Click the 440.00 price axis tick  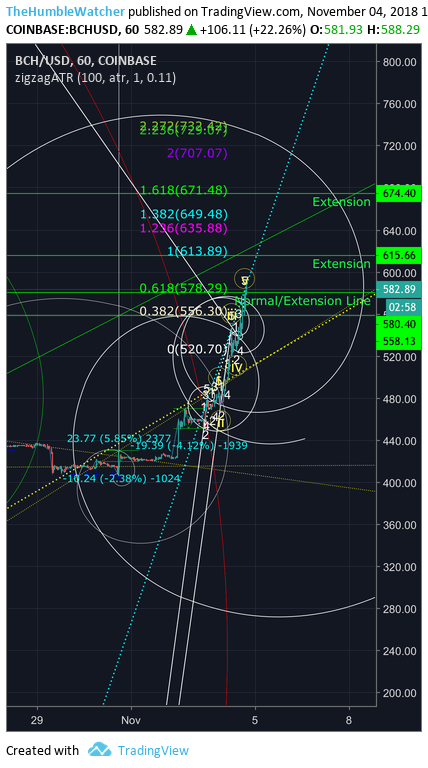401,441
